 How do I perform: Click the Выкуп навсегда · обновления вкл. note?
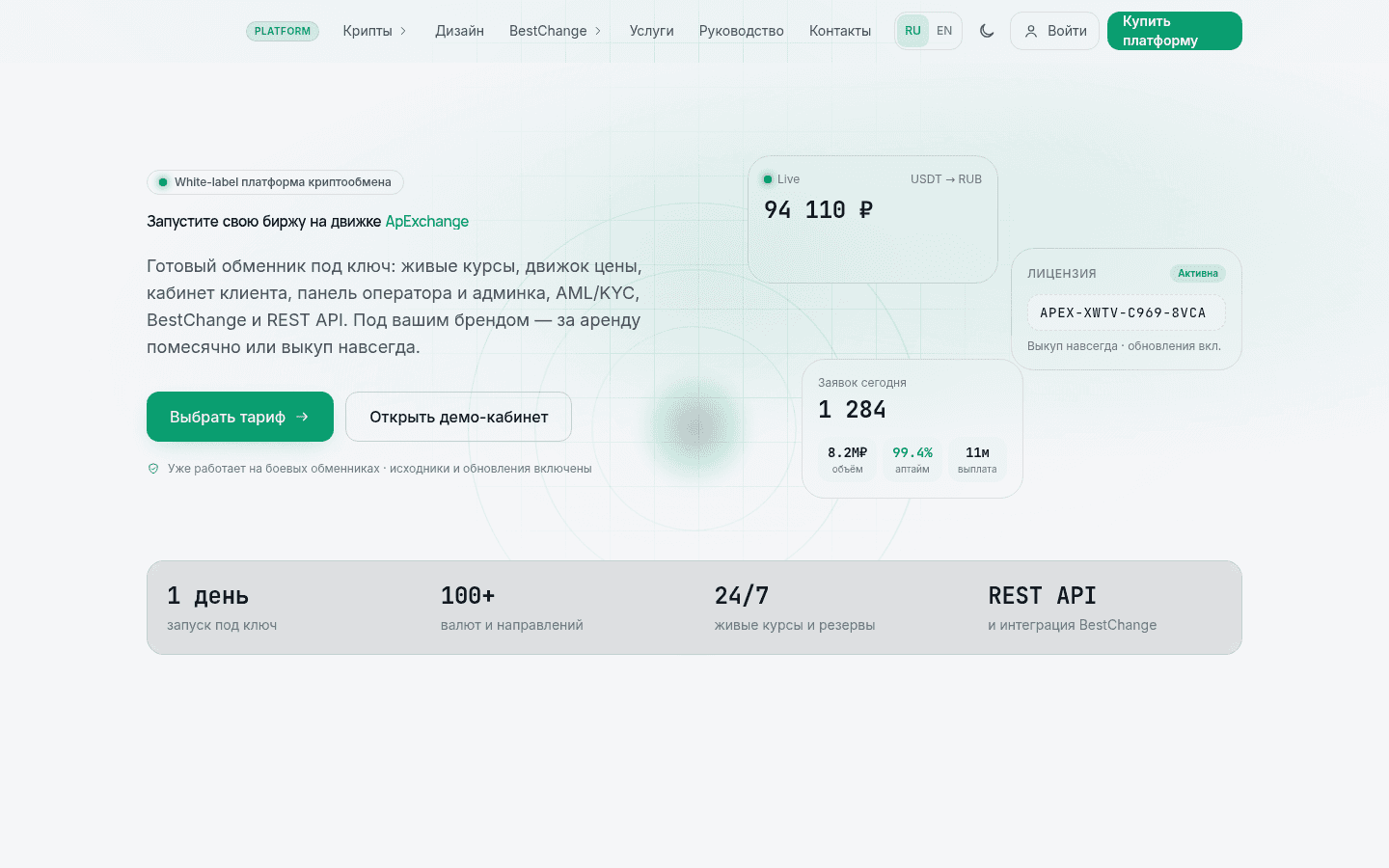click(1125, 346)
